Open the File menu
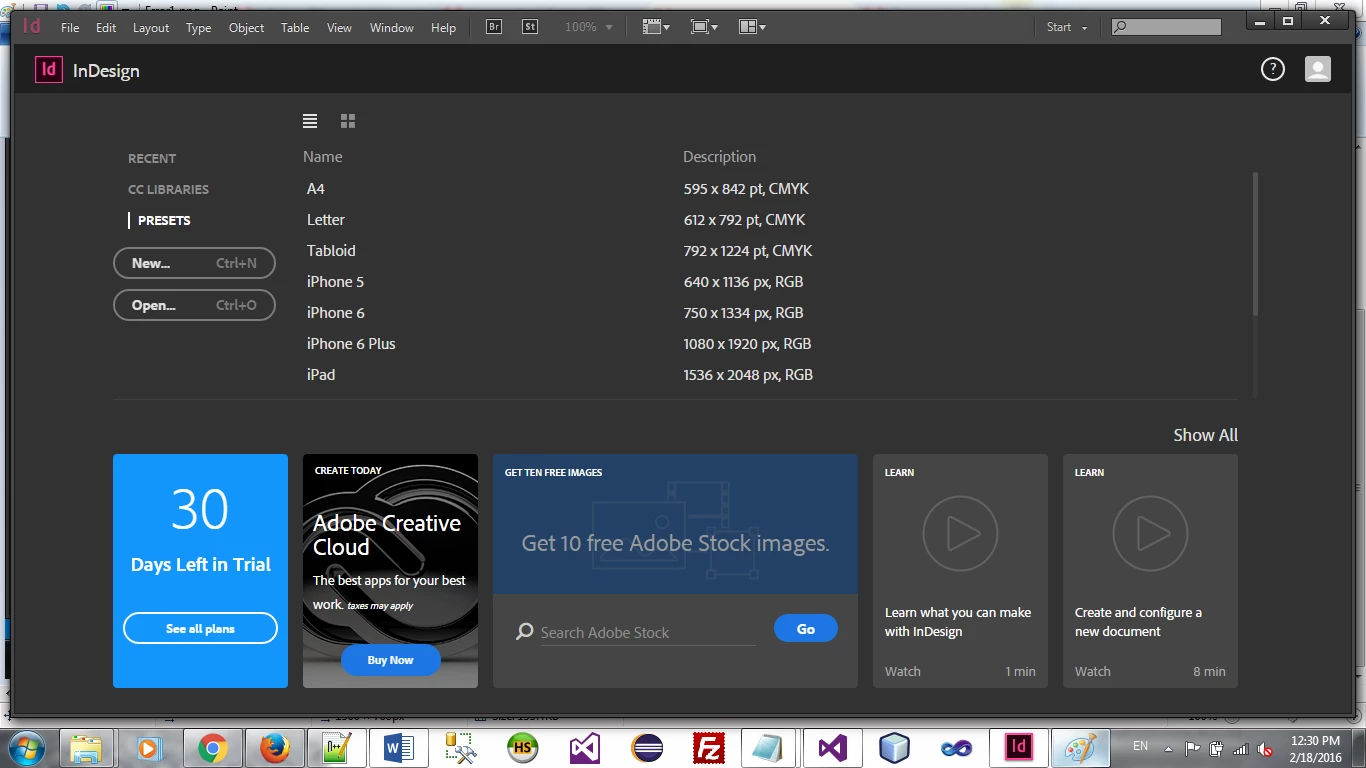This screenshot has width=1366, height=768. tap(70, 28)
